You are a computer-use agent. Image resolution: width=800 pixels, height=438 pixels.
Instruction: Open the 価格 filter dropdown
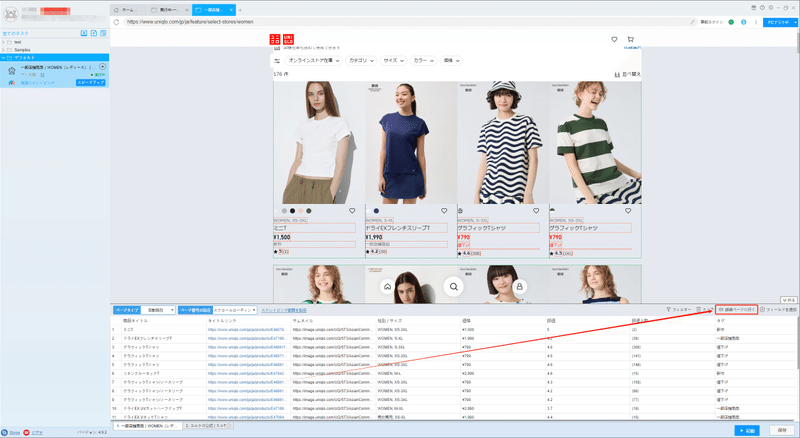point(452,60)
